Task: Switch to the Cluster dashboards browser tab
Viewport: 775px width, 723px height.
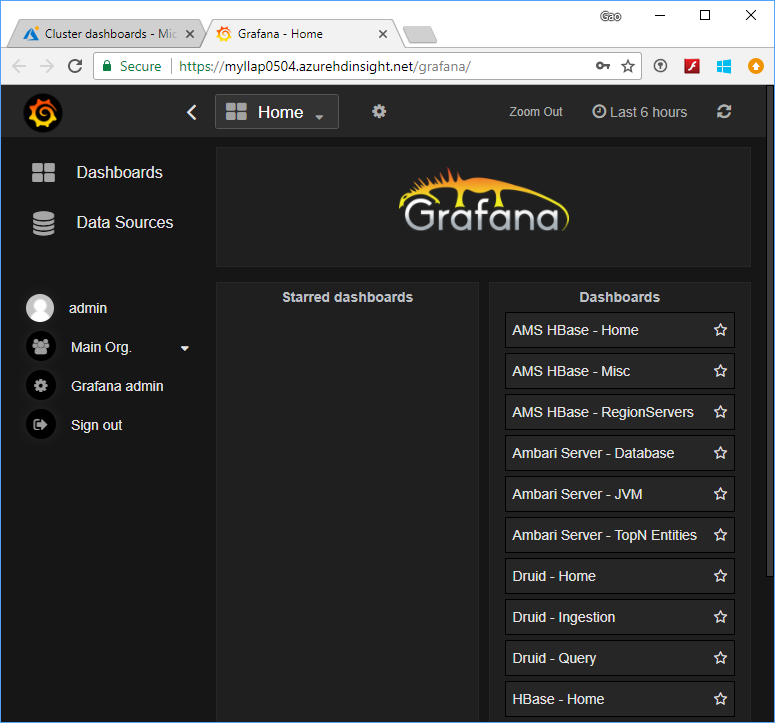Action: coord(106,34)
